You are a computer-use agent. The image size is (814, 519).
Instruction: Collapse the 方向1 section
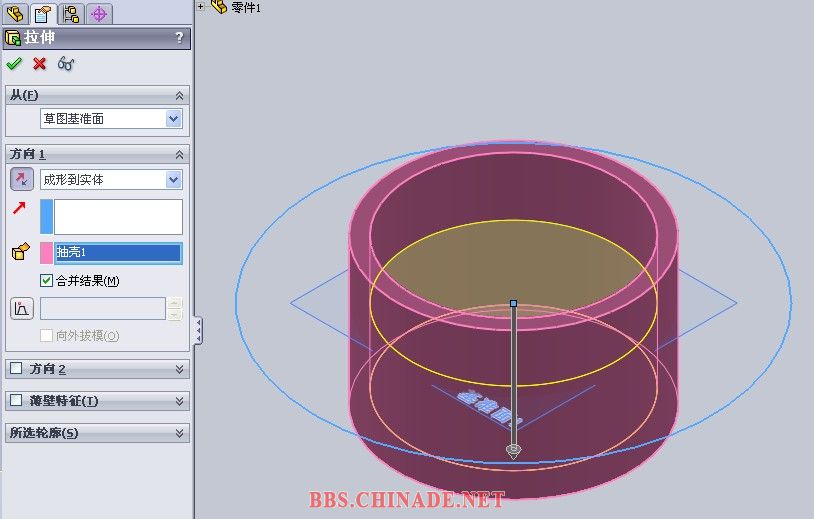(179, 155)
